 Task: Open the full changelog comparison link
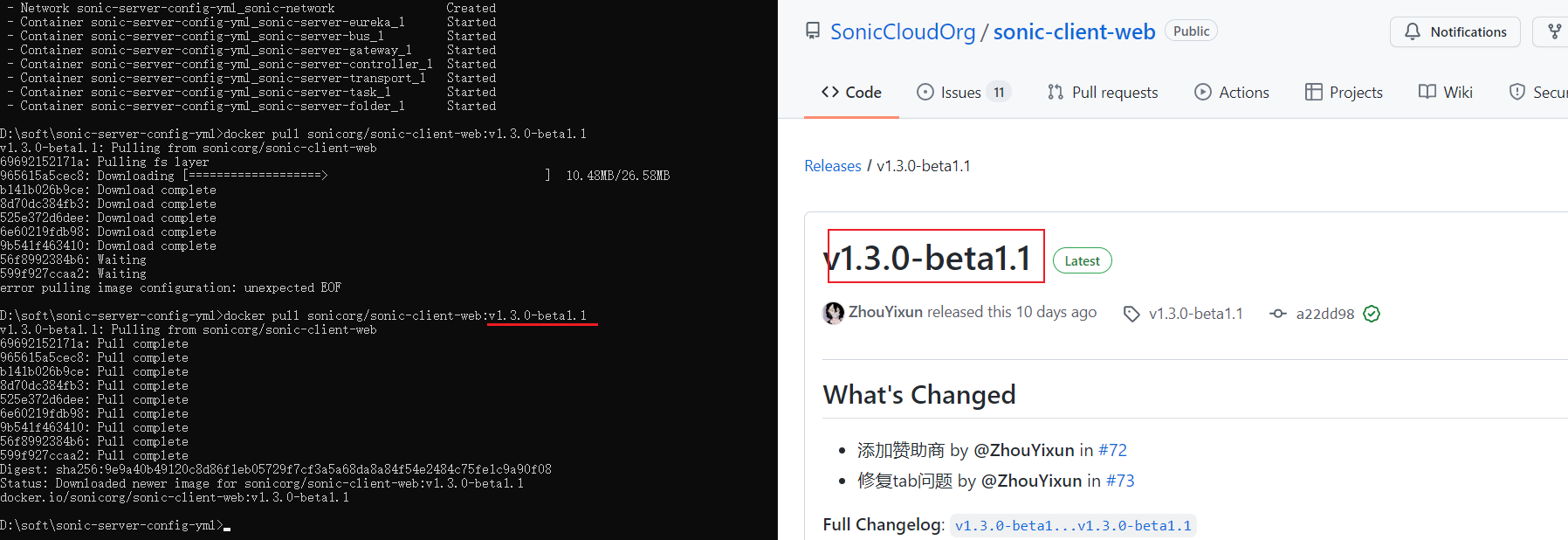coord(1073,525)
